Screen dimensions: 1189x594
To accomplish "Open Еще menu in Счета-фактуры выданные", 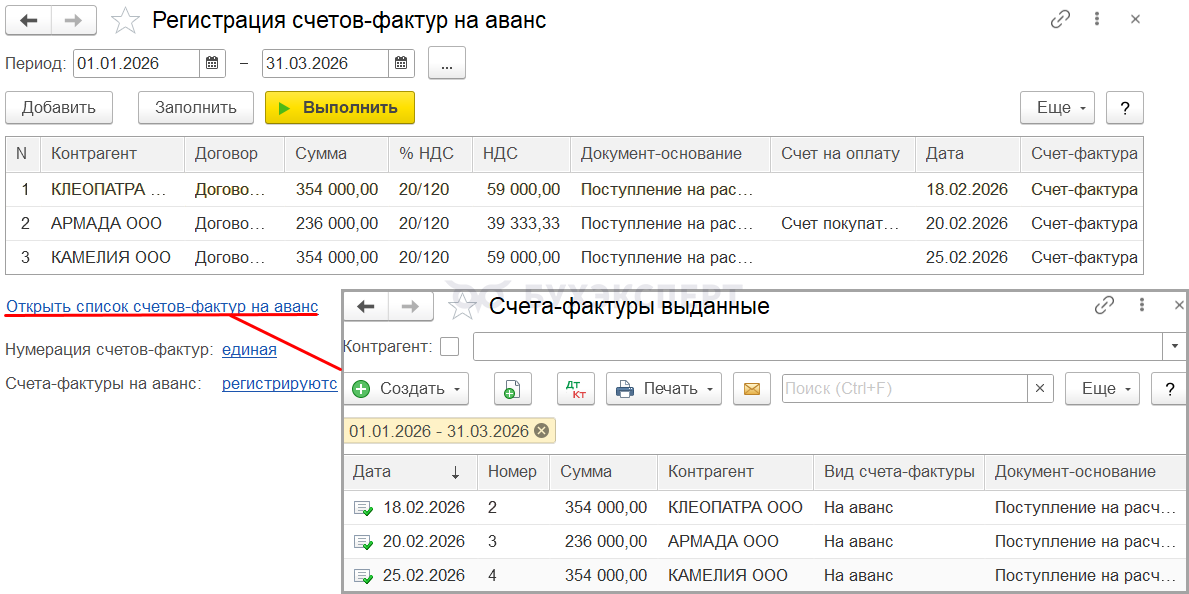I will pyautogui.click(x=1103, y=389).
